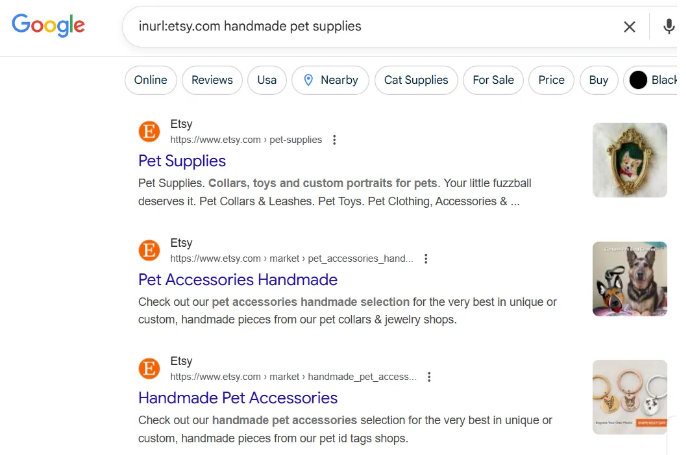The width and height of the screenshot is (686, 455).
Task: Click Etsy favicon of Pet Accessories Handmade result
Action: tap(149, 250)
